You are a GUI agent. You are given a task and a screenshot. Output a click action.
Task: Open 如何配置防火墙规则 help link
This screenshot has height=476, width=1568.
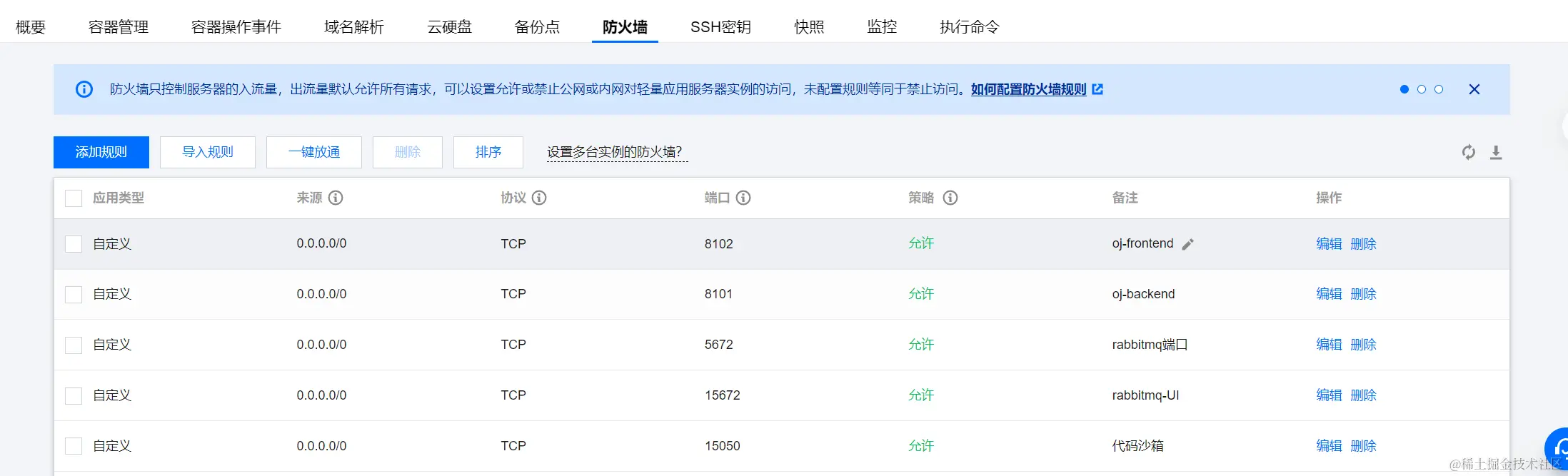click(x=1028, y=89)
